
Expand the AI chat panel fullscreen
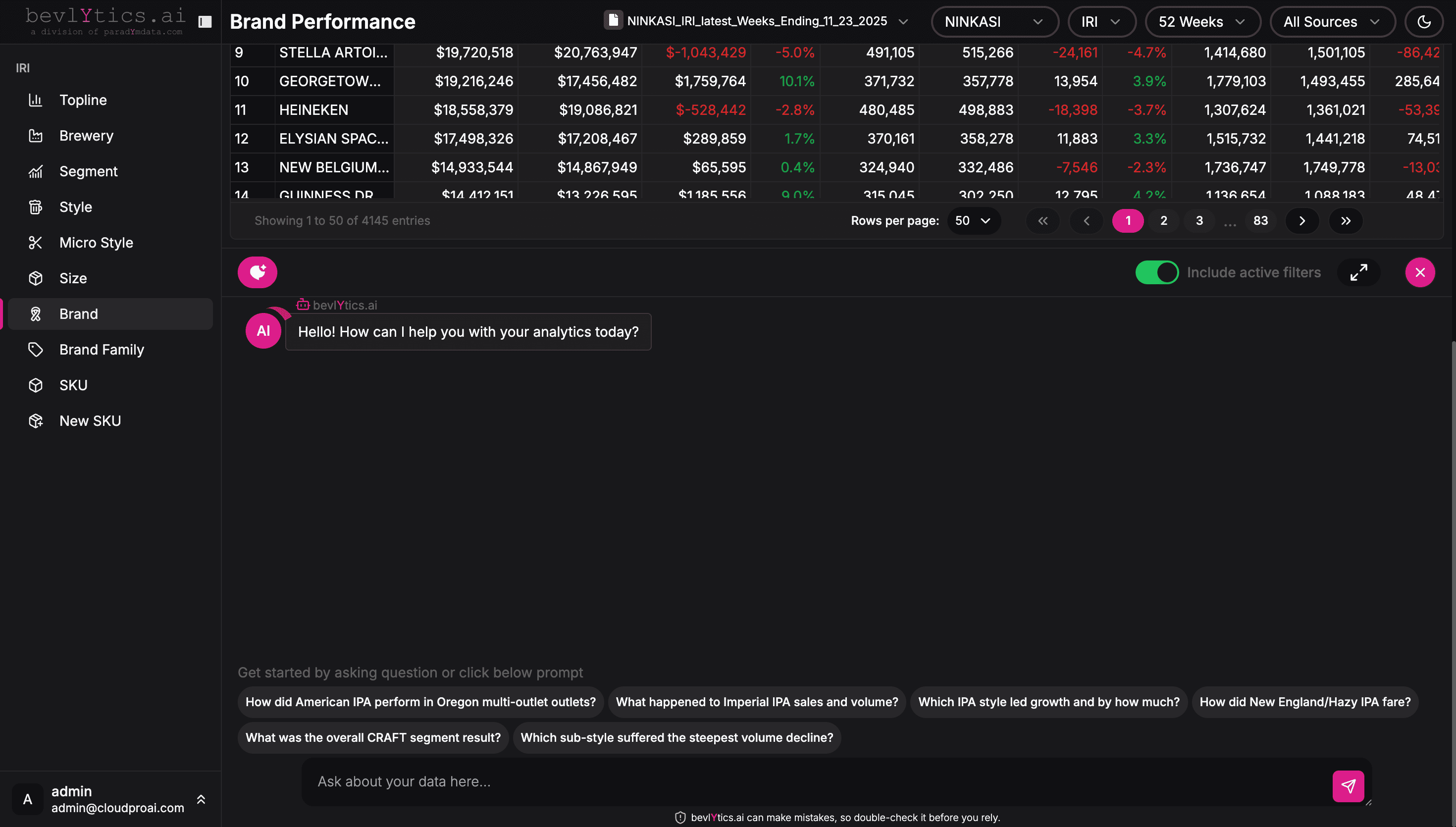coord(1358,273)
